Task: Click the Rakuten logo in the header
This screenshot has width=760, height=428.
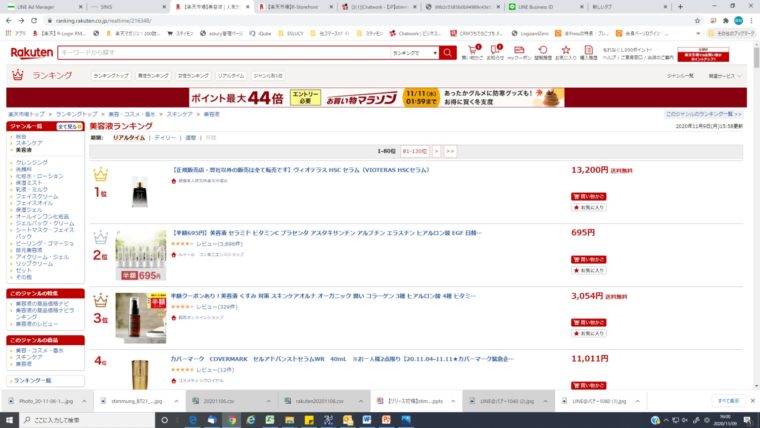Action: [32, 52]
